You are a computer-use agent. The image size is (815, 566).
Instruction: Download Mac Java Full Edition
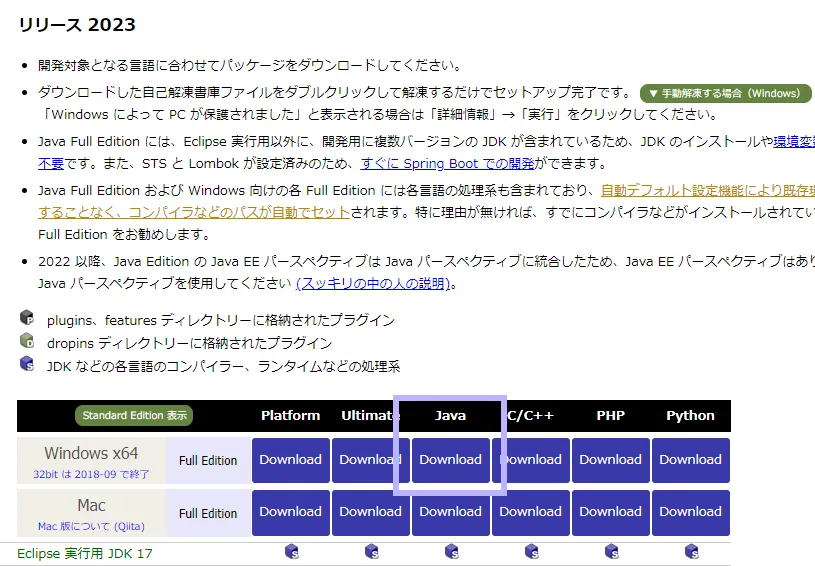[451, 512]
